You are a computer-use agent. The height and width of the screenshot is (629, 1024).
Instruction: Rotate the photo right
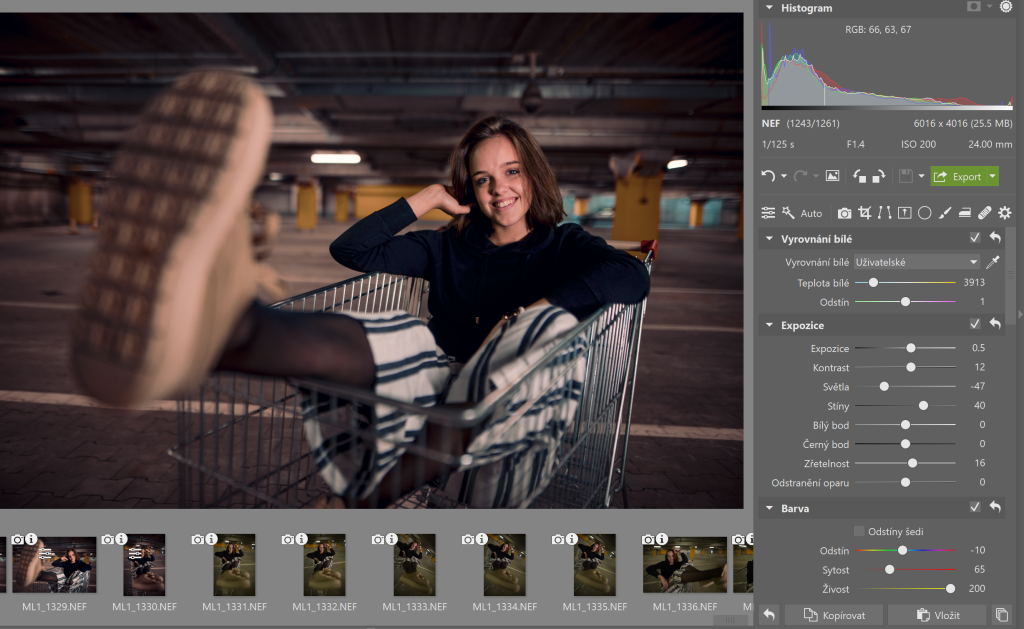coord(879,176)
